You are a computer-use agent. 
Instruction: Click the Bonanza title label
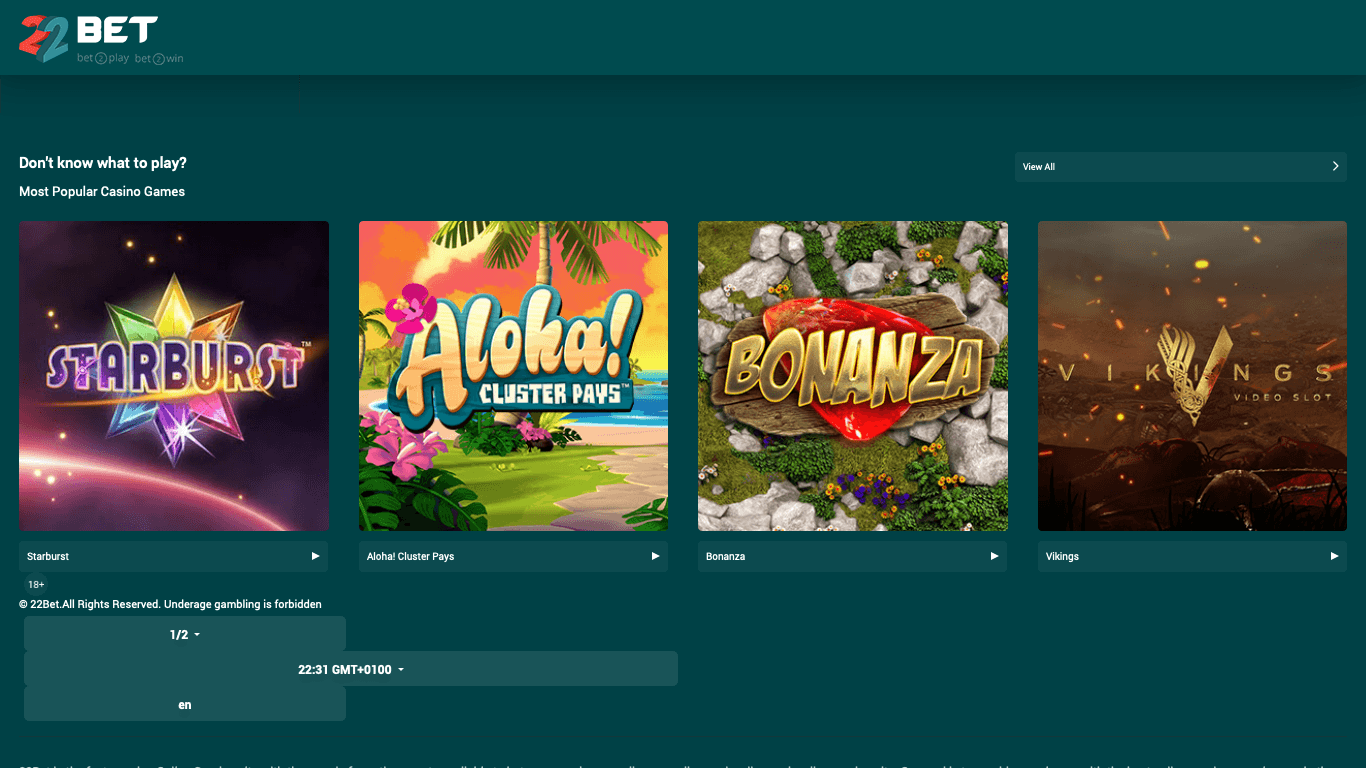click(x=726, y=556)
